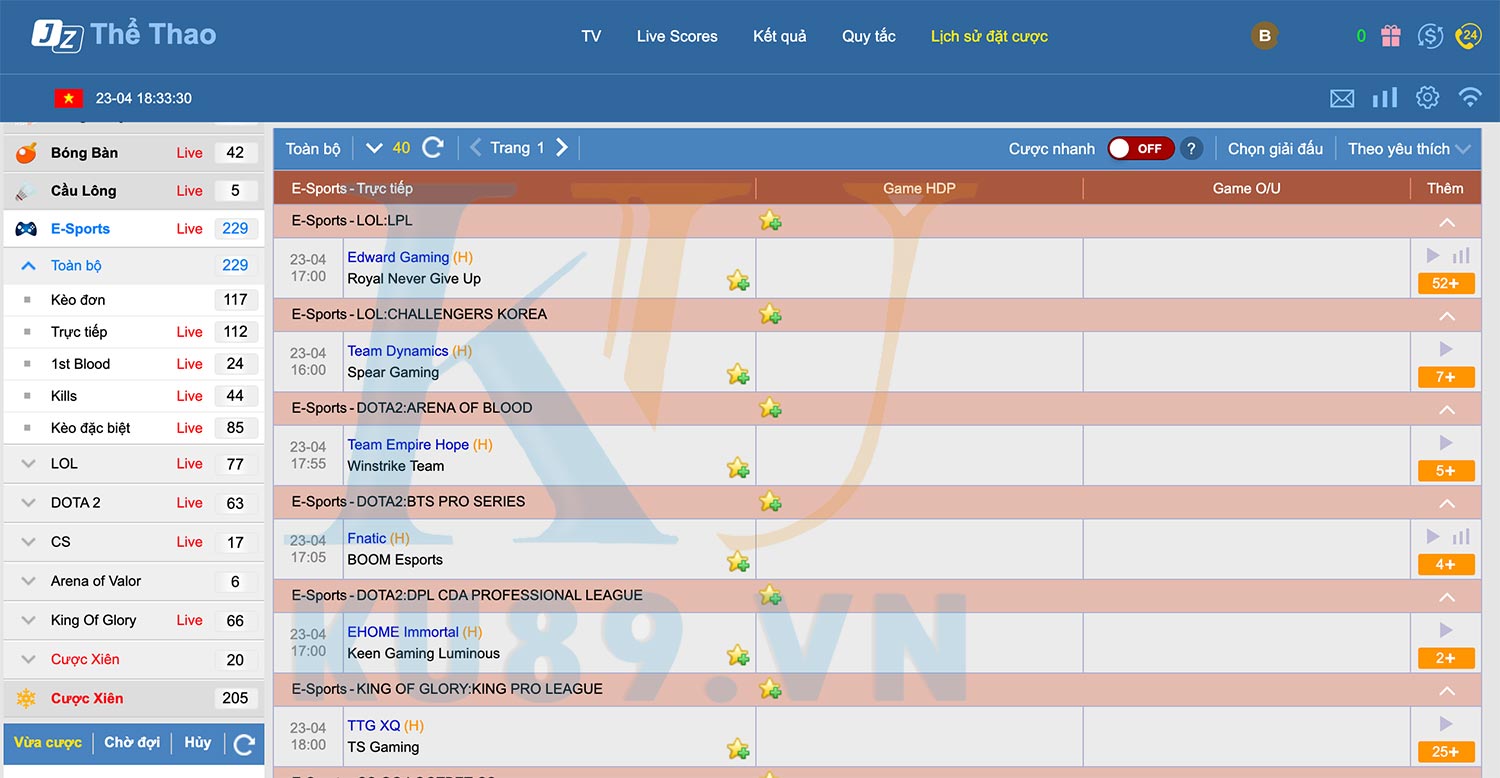This screenshot has height=778, width=1500.
Task: Go to next page arrow after Trang 1
Action: coord(562,148)
